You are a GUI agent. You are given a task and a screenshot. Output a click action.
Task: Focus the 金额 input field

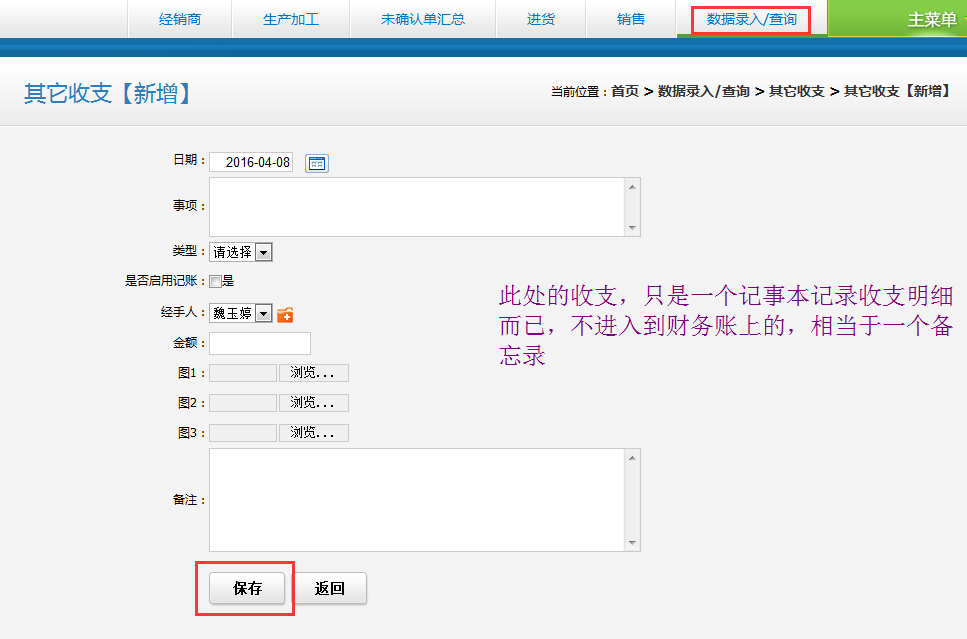(260, 344)
